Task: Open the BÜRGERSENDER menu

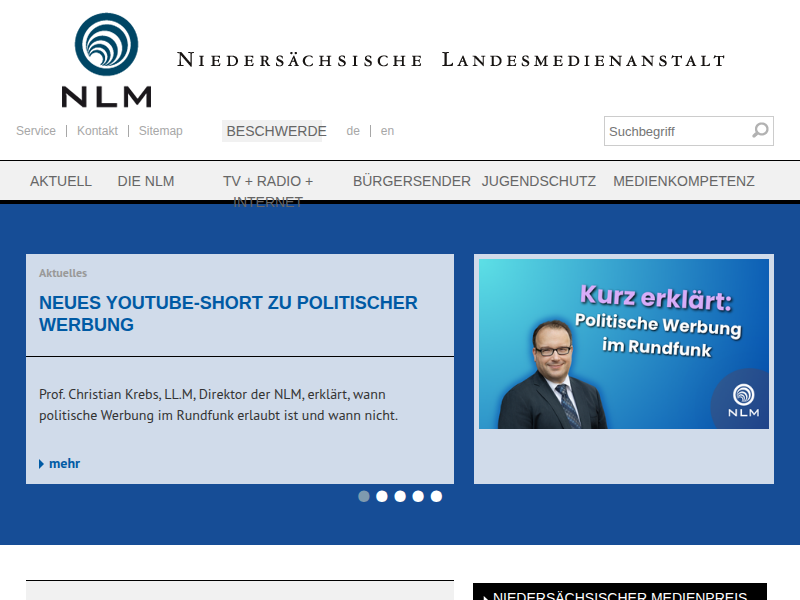Action: (412, 181)
